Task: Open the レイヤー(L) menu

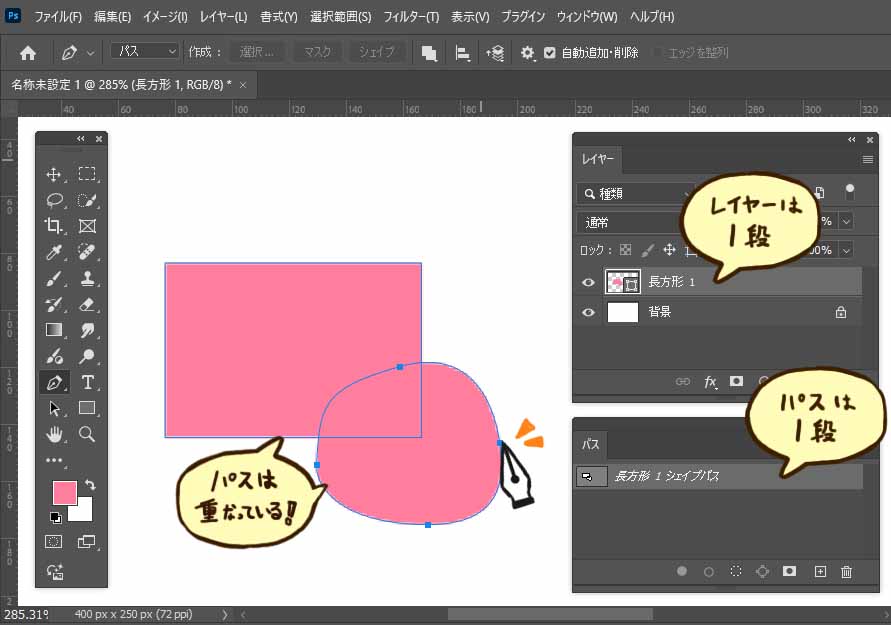Action: click(x=223, y=17)
